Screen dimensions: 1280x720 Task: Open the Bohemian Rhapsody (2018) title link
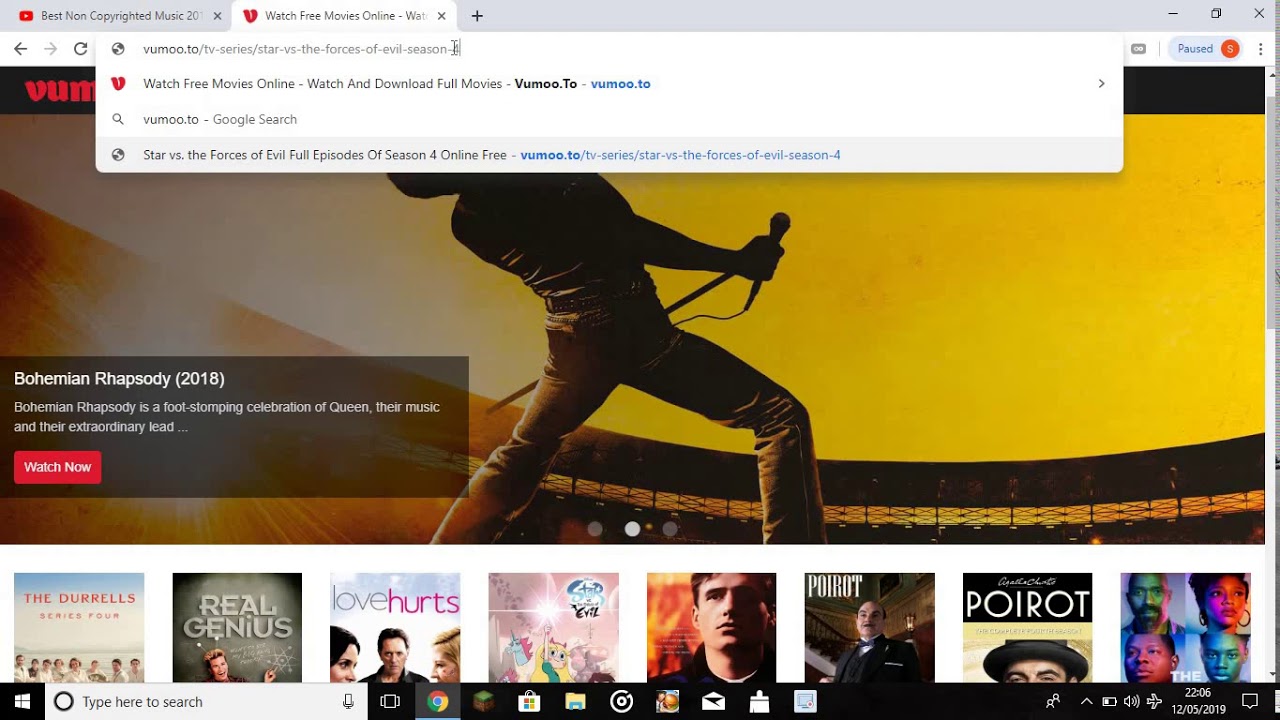(119, 379)
